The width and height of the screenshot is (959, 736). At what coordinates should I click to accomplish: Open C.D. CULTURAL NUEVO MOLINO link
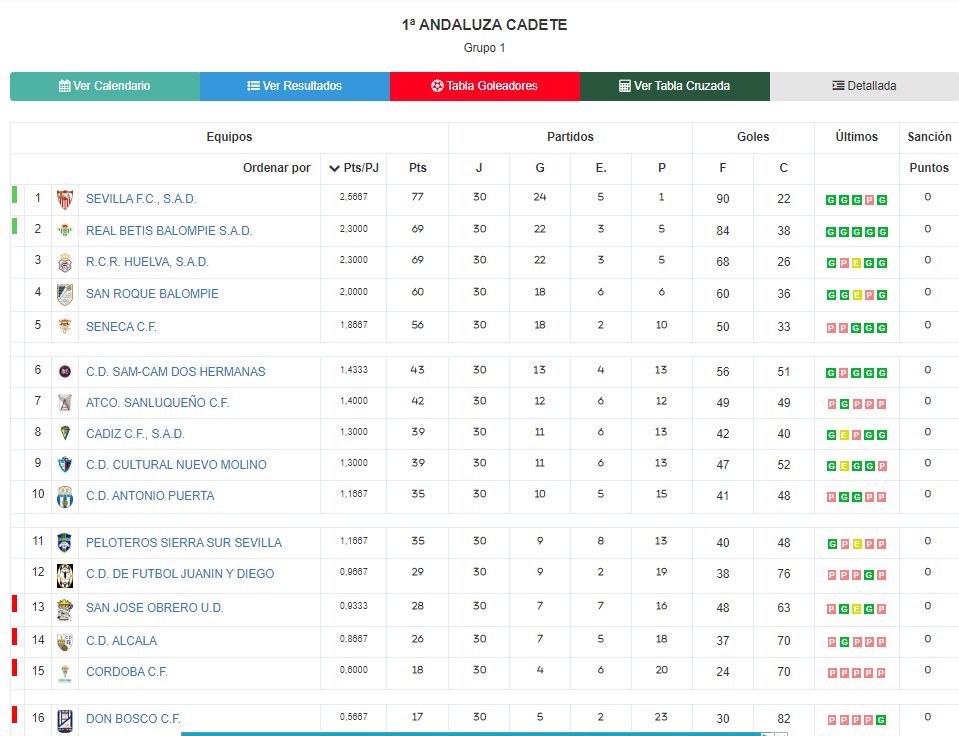[x=176, y=465]
